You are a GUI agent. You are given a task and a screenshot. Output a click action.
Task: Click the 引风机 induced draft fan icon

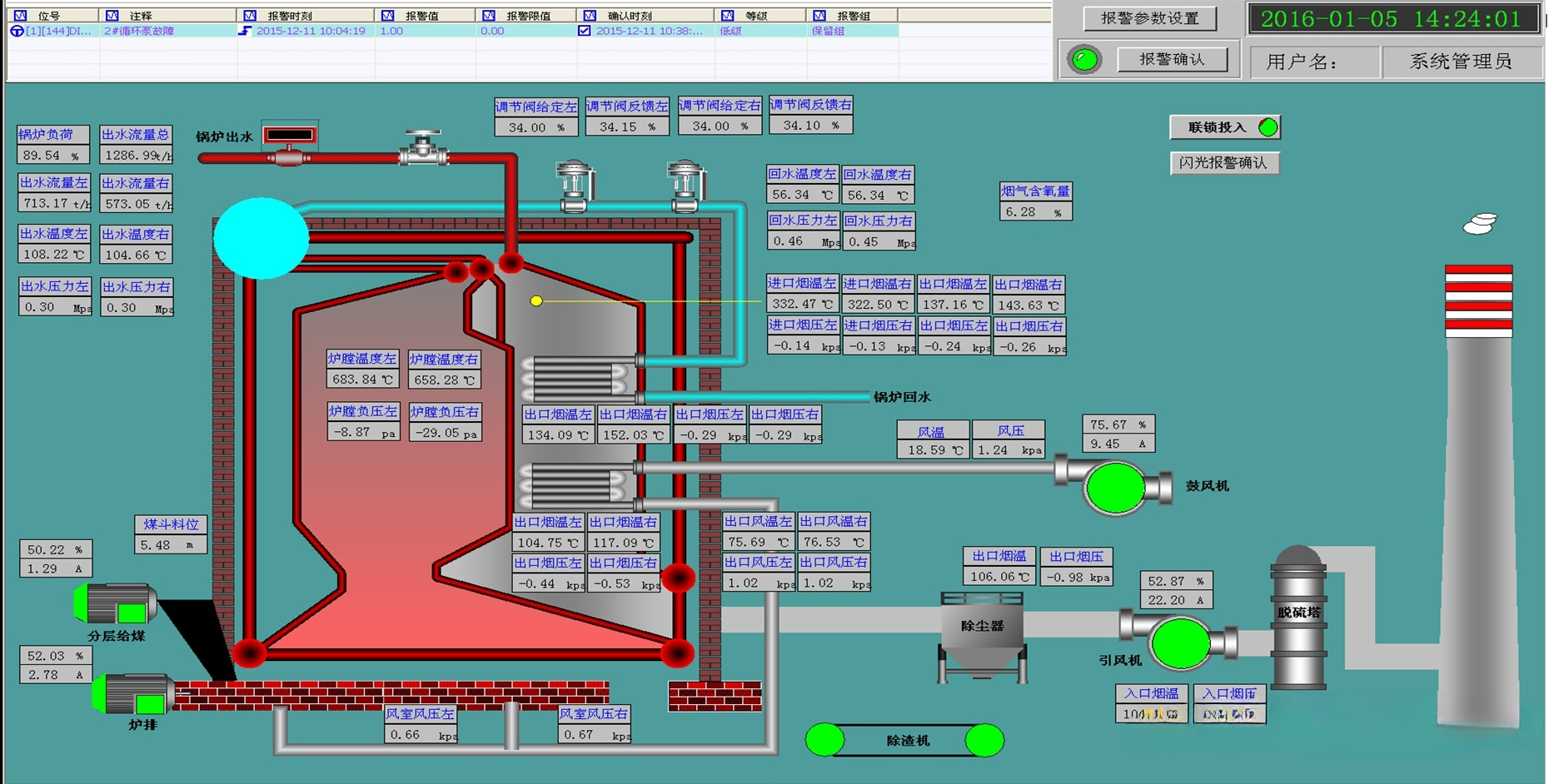click(1179, 643)
